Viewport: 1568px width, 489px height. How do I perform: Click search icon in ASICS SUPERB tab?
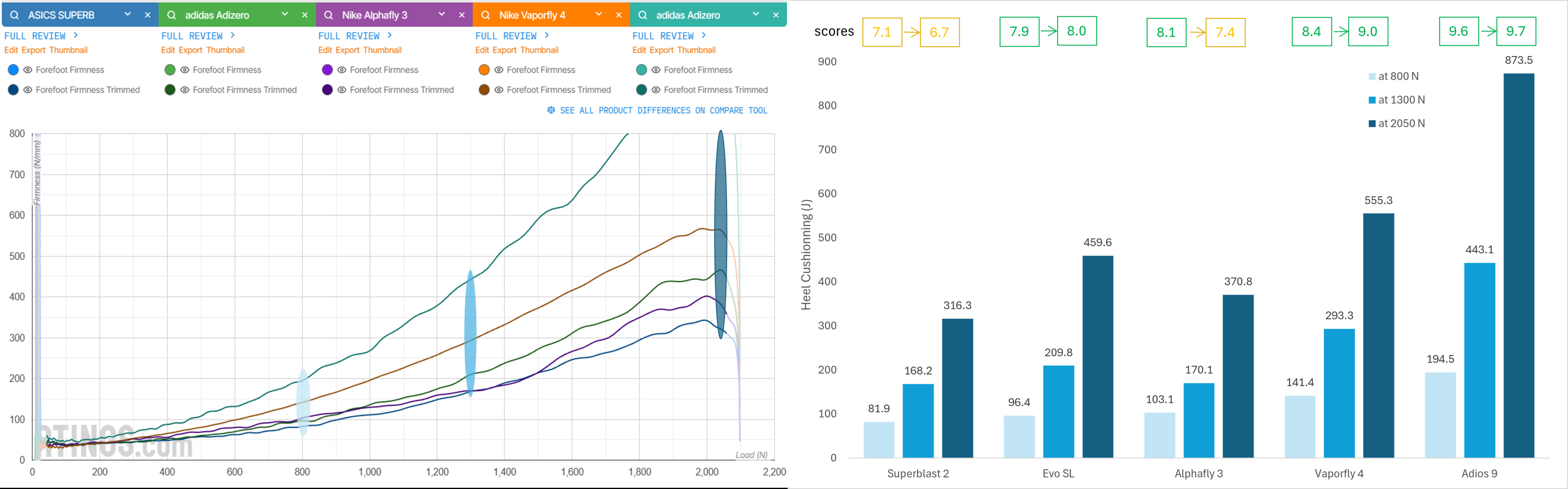(x=15, y=15)
